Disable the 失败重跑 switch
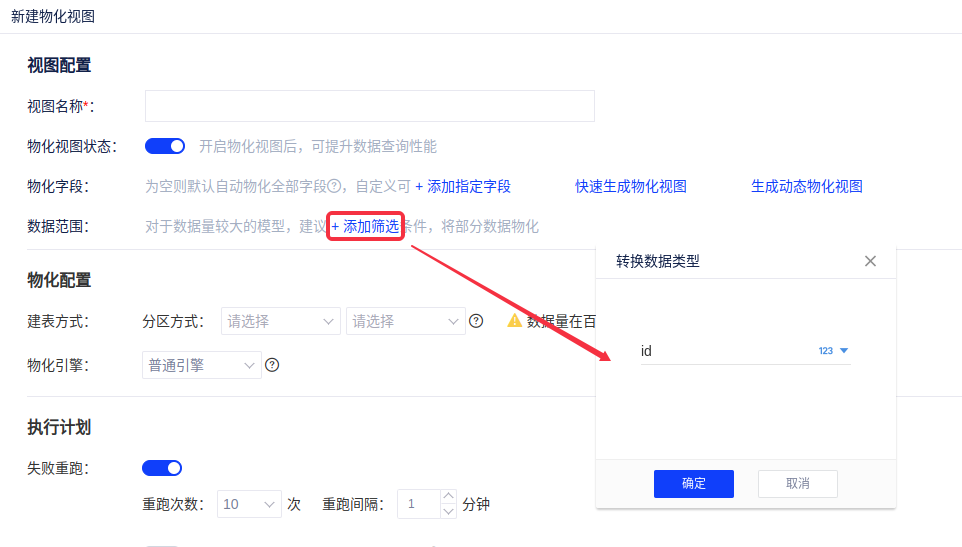Image resolution: width=962 pixels, height=547 pixels. (162, 468)
